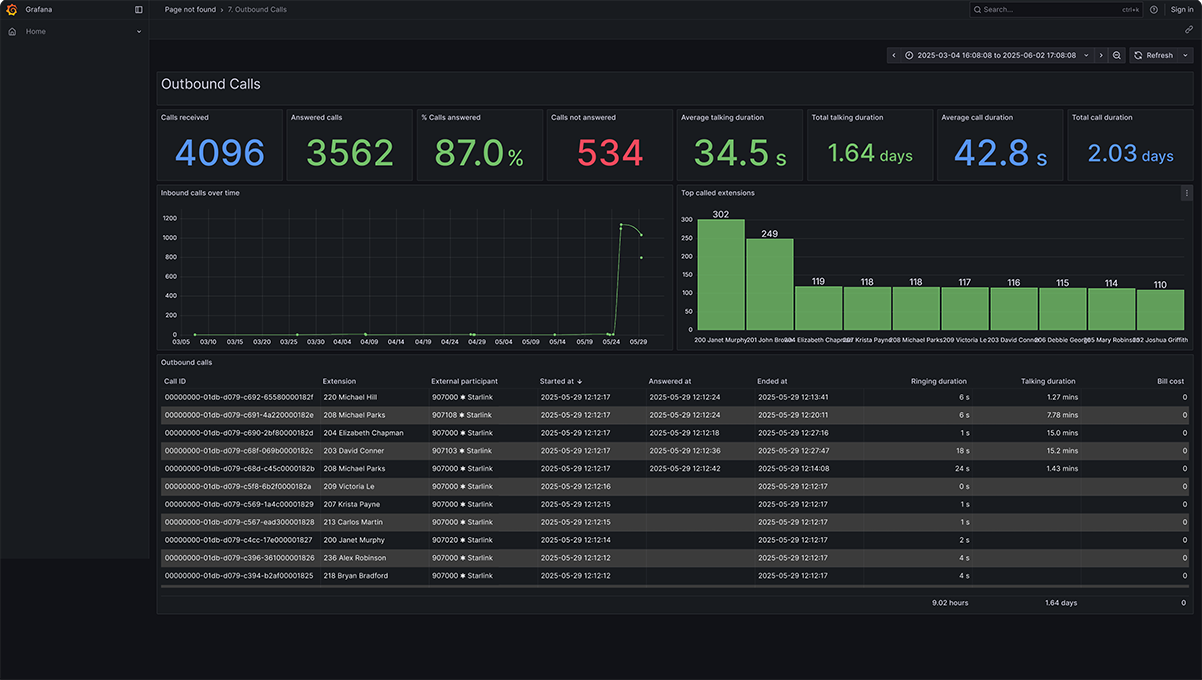
Task: Open the time range picker dropdown
Action: (x=996, y=56)
